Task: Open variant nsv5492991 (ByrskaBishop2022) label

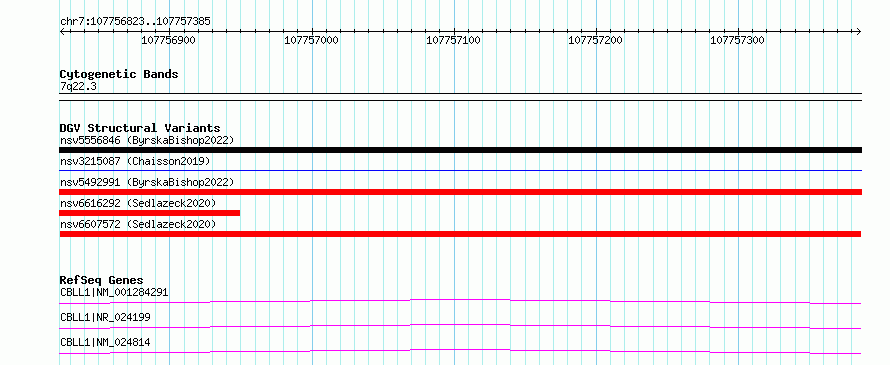Action: 147,182
